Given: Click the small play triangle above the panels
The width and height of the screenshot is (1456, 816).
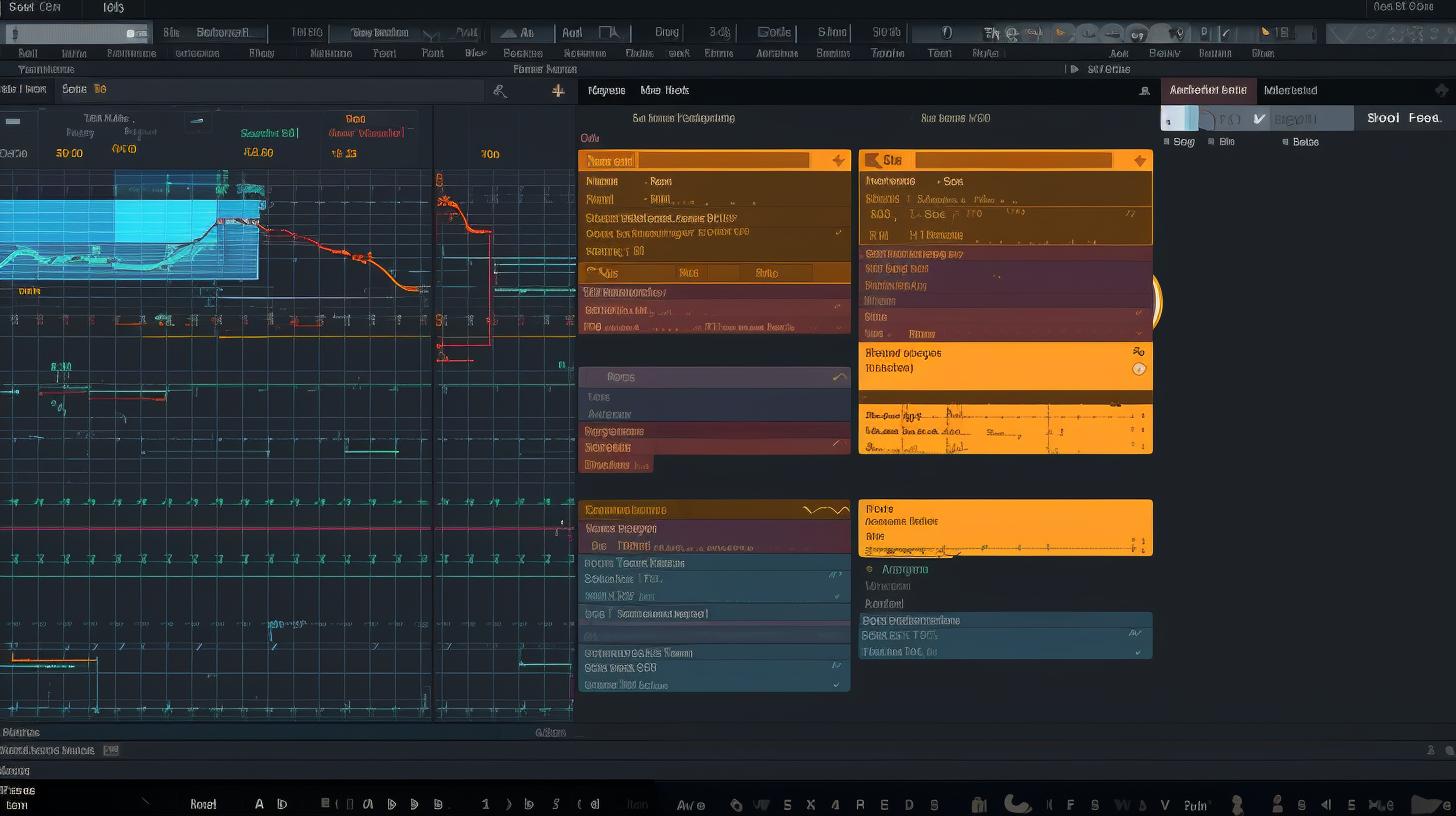Looking at the screenshot, I should point(1074,69).
